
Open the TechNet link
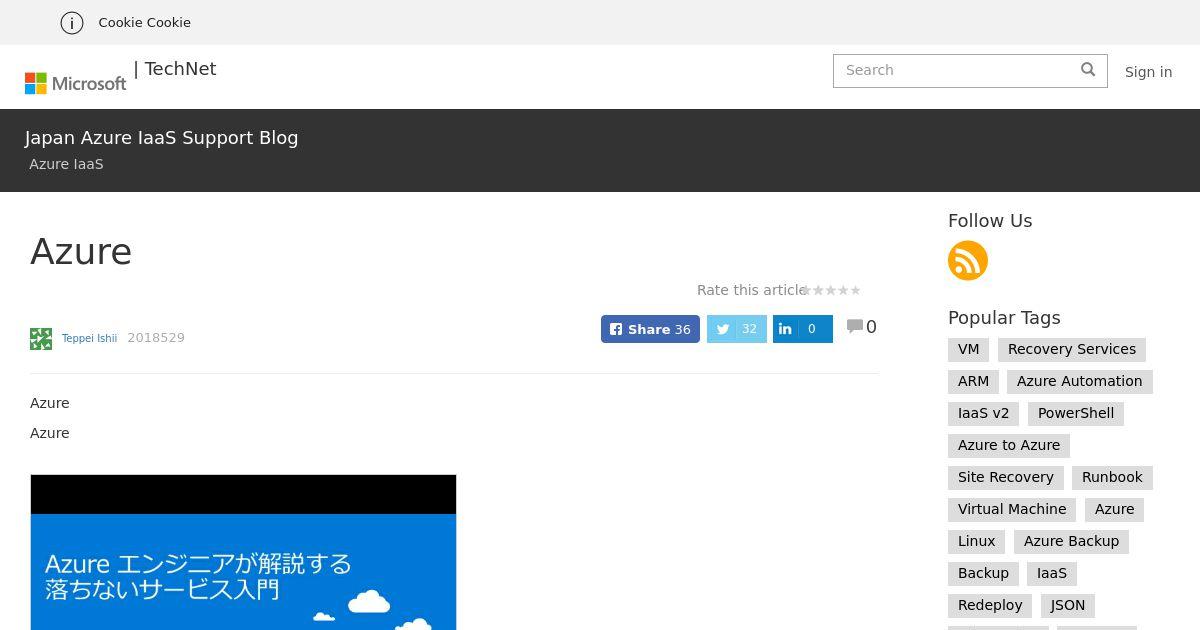[x=180, y=69]
